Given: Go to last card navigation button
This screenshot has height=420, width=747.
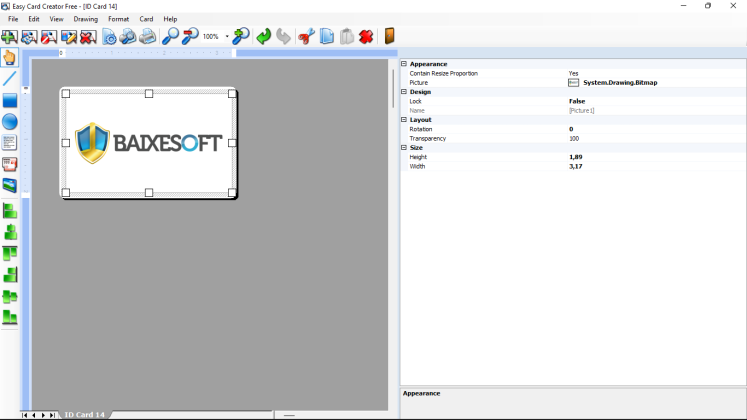Looking at the screenshot, I should 52,415.
